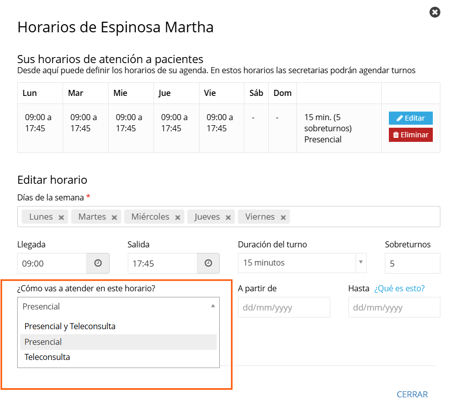Click the 15 min. (5 sobreturnos) Presencial cell
This screenshot has height=415, width=452.
[x=339, y=128]
